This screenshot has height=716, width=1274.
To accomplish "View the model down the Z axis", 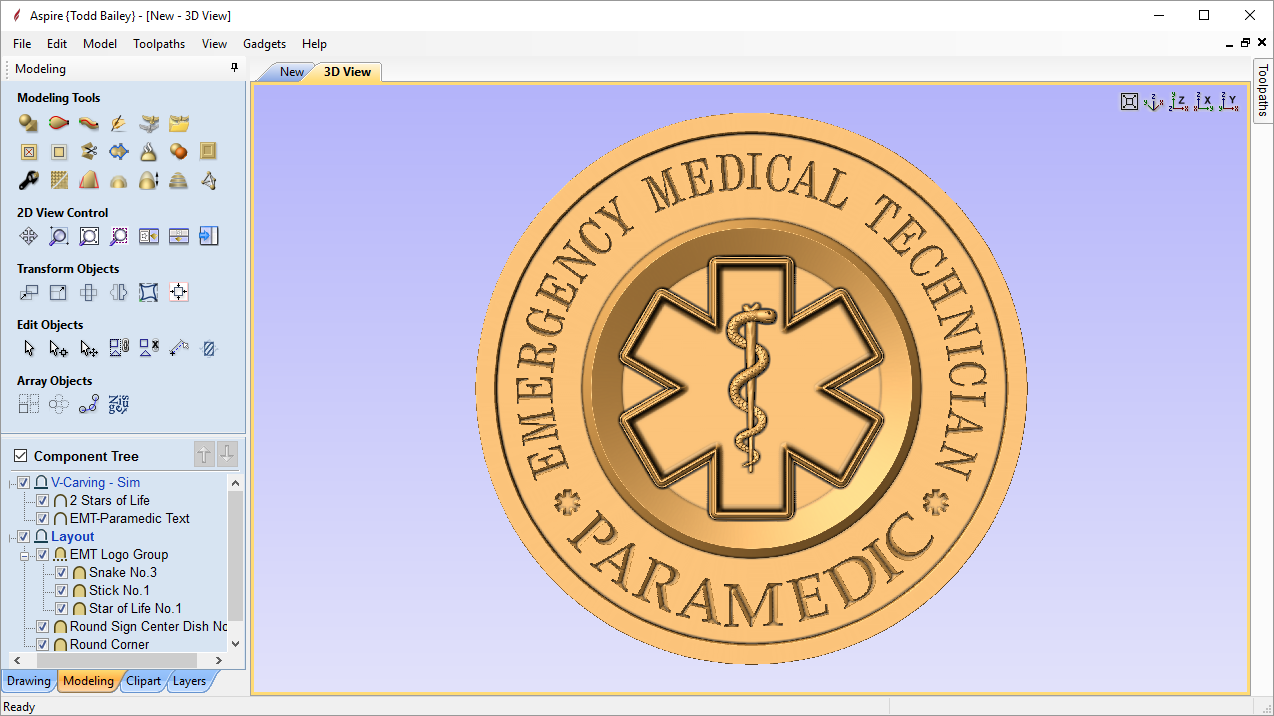I will pos(1179,102).
